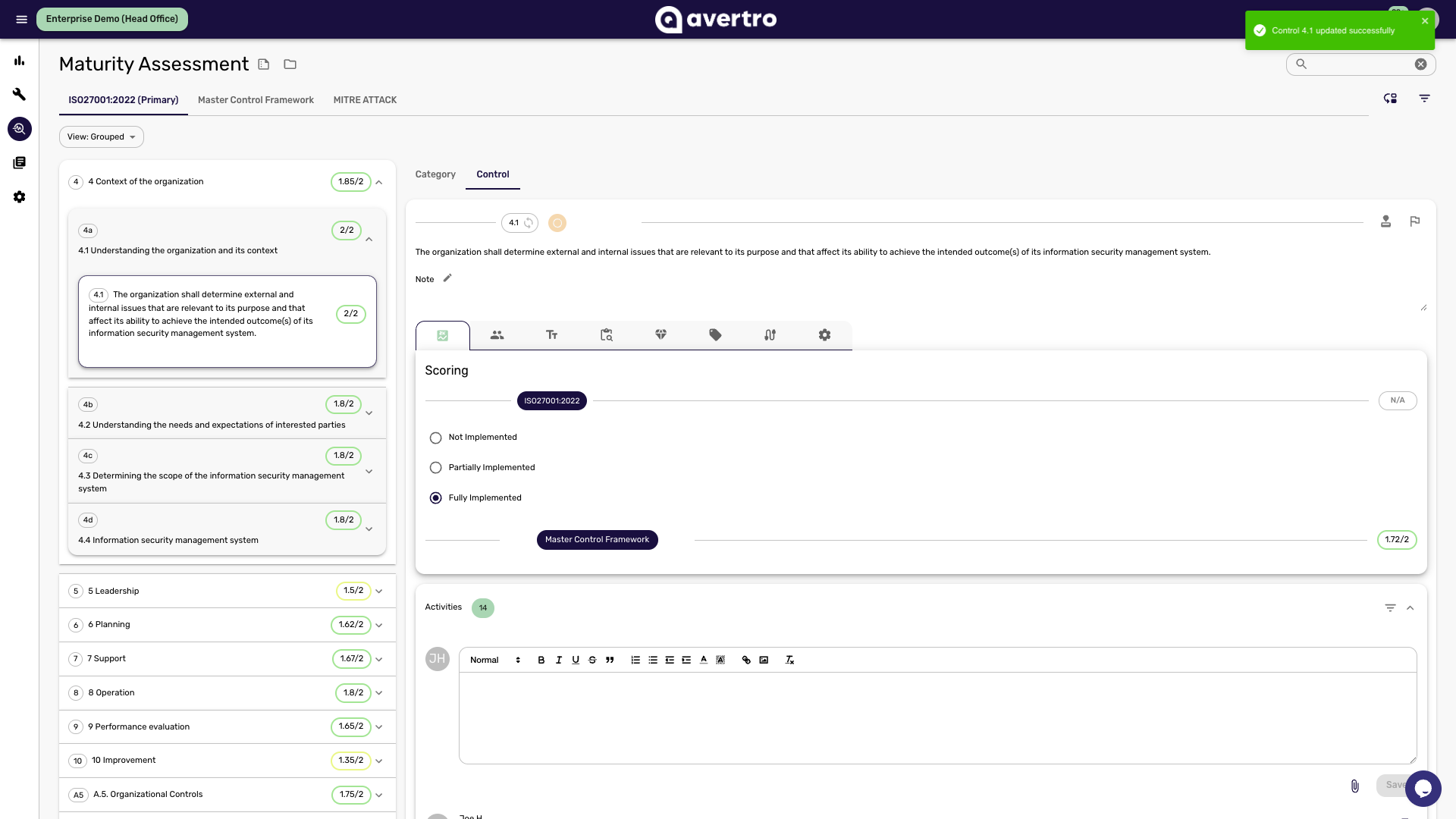
Task: Open the chat support bubble
Action: (1423, 789)
